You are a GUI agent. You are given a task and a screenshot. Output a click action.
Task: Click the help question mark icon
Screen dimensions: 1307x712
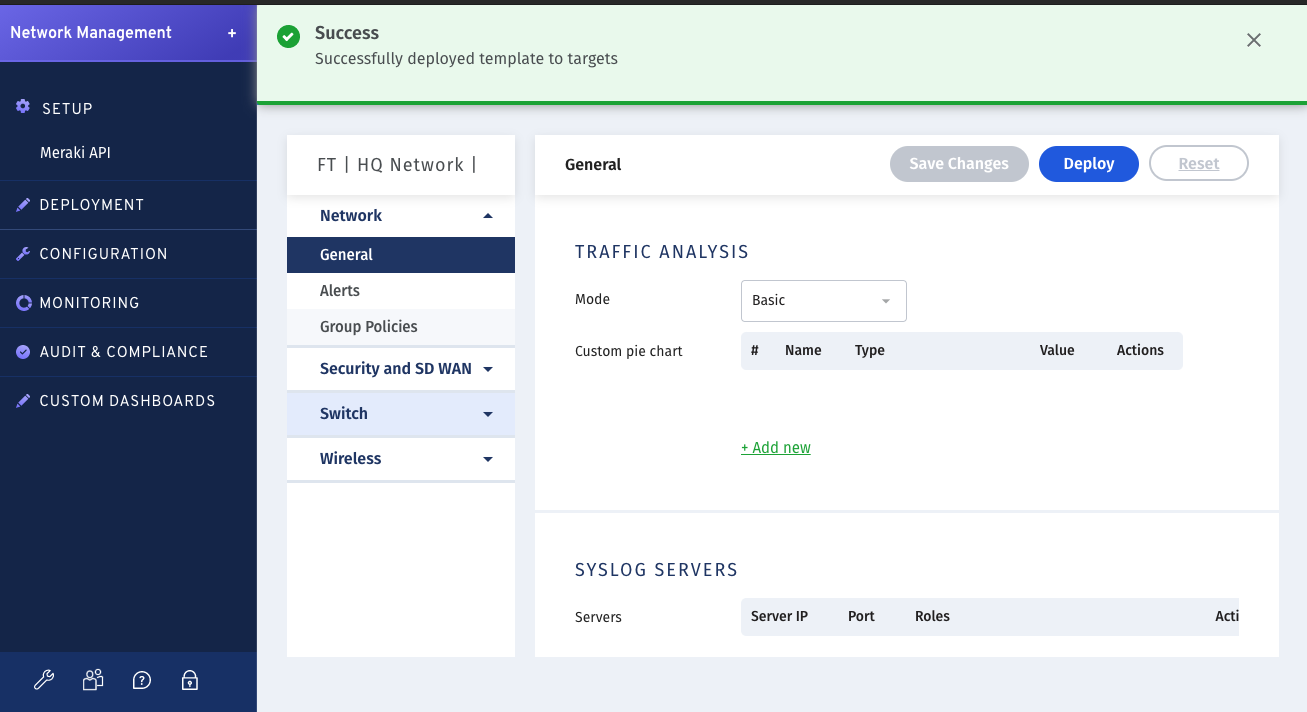(141, 680)
